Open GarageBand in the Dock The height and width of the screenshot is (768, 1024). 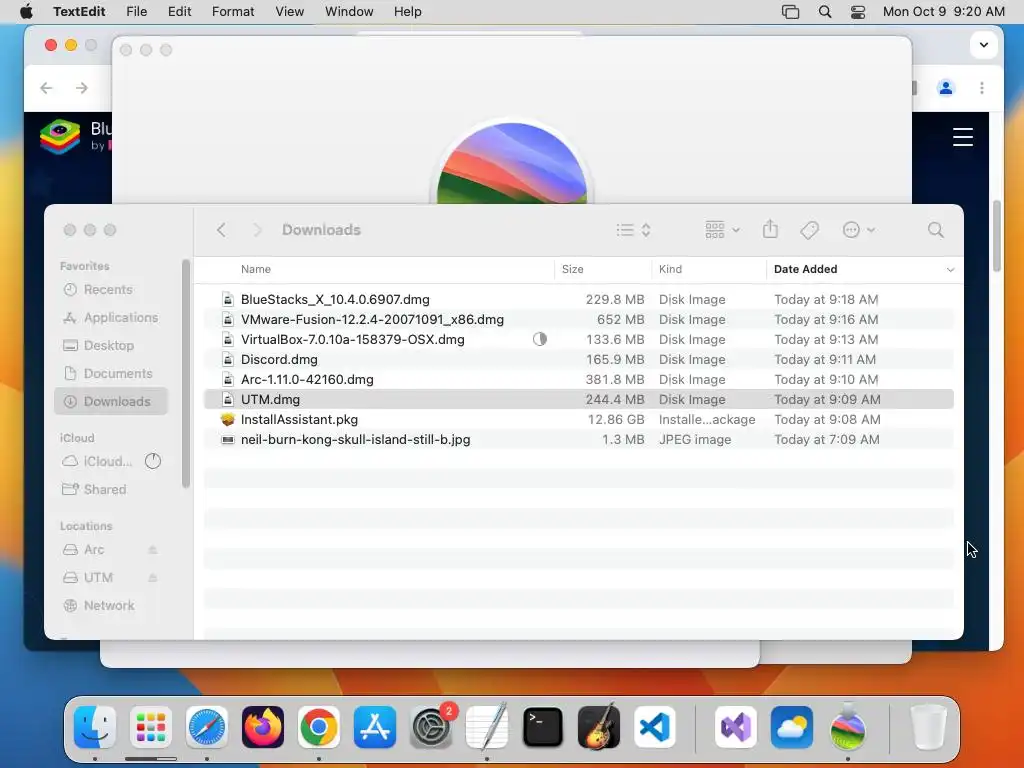coord(599,727)
